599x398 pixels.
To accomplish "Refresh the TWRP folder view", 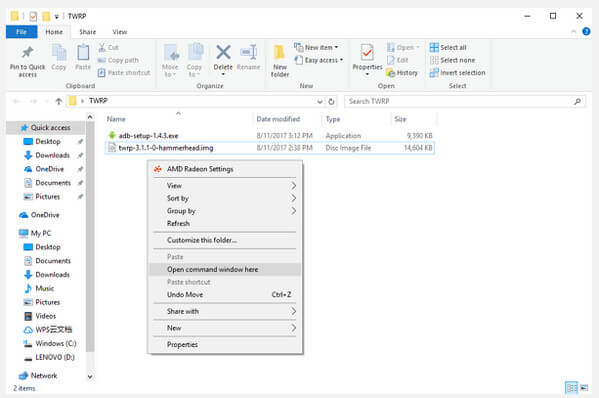I will [x=331, y=101].
